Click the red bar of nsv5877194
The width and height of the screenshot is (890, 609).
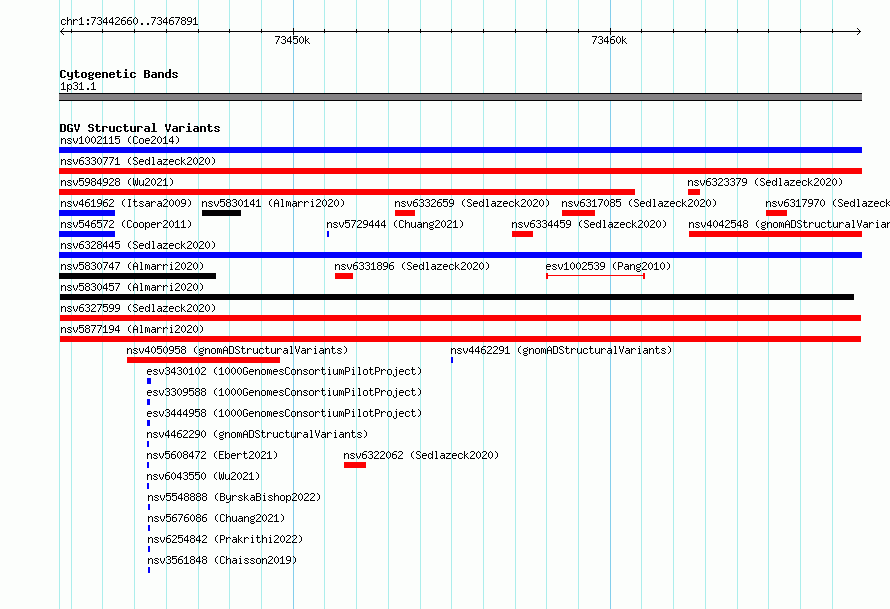[460, 339]
